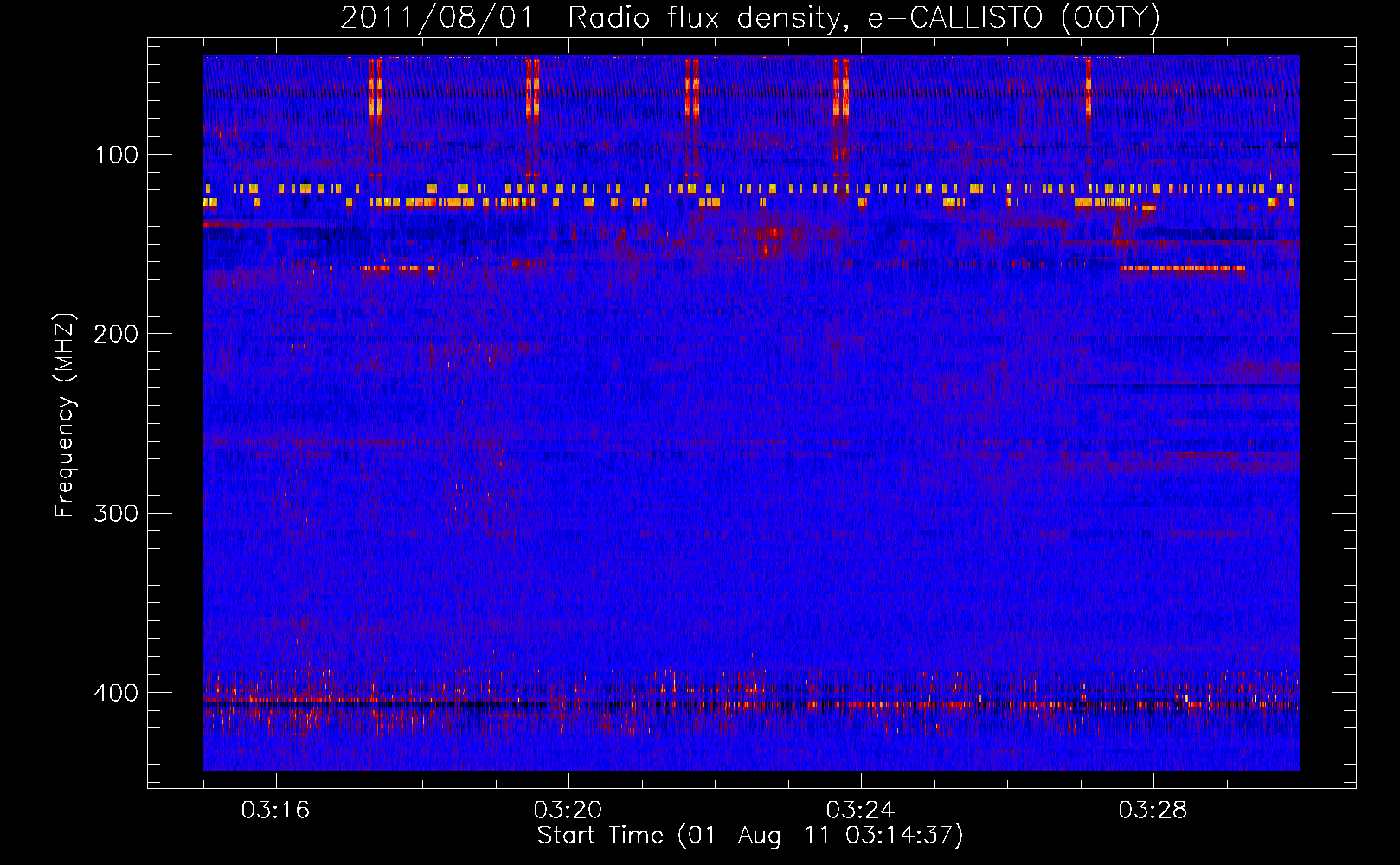Screen dimensions: 1400x865
Task: Click the 'Start Time (01-Aug-11 03:14:37)' label
Action: (750, 836)
